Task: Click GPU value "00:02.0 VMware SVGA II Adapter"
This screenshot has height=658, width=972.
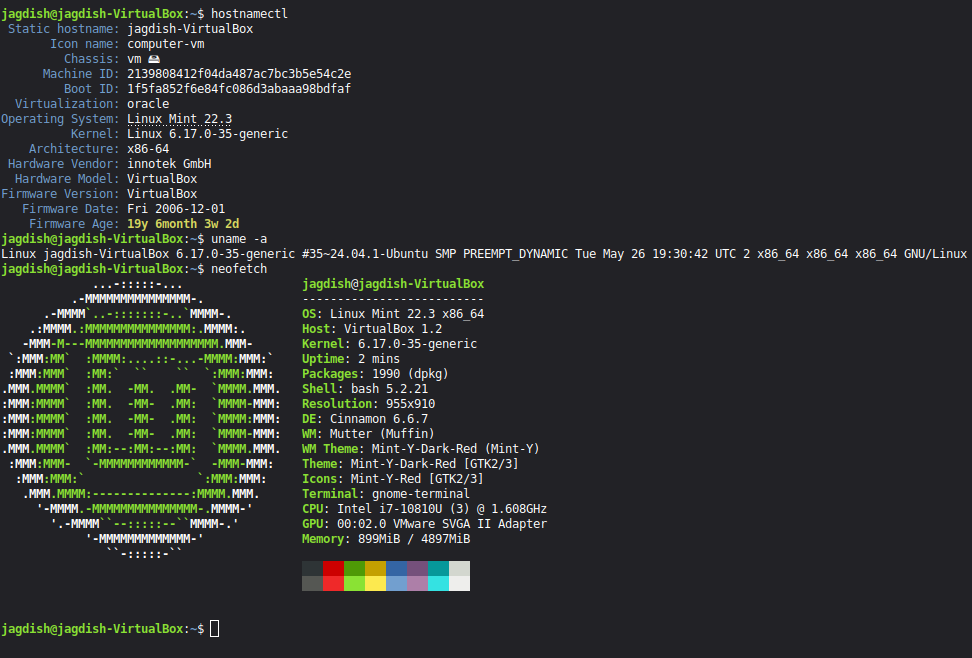Action: coord(442,524)
